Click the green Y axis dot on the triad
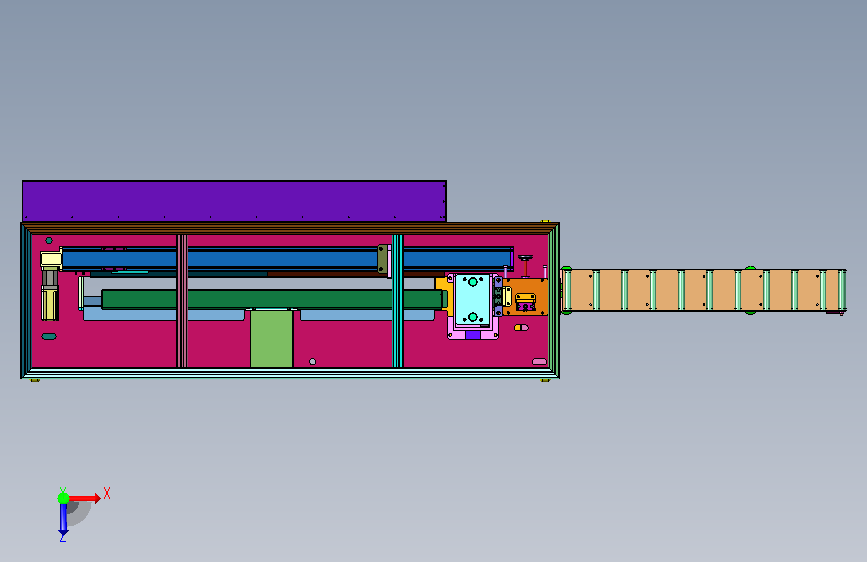The width and height of the screenshot is (867, 562). (x=64, y=498)
